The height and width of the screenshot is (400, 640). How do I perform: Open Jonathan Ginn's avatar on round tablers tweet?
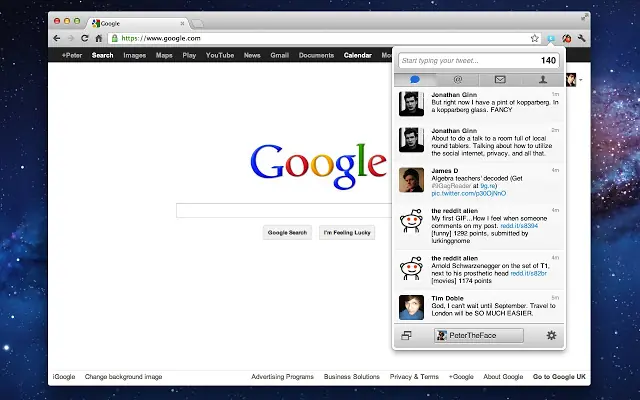[411, 140]
